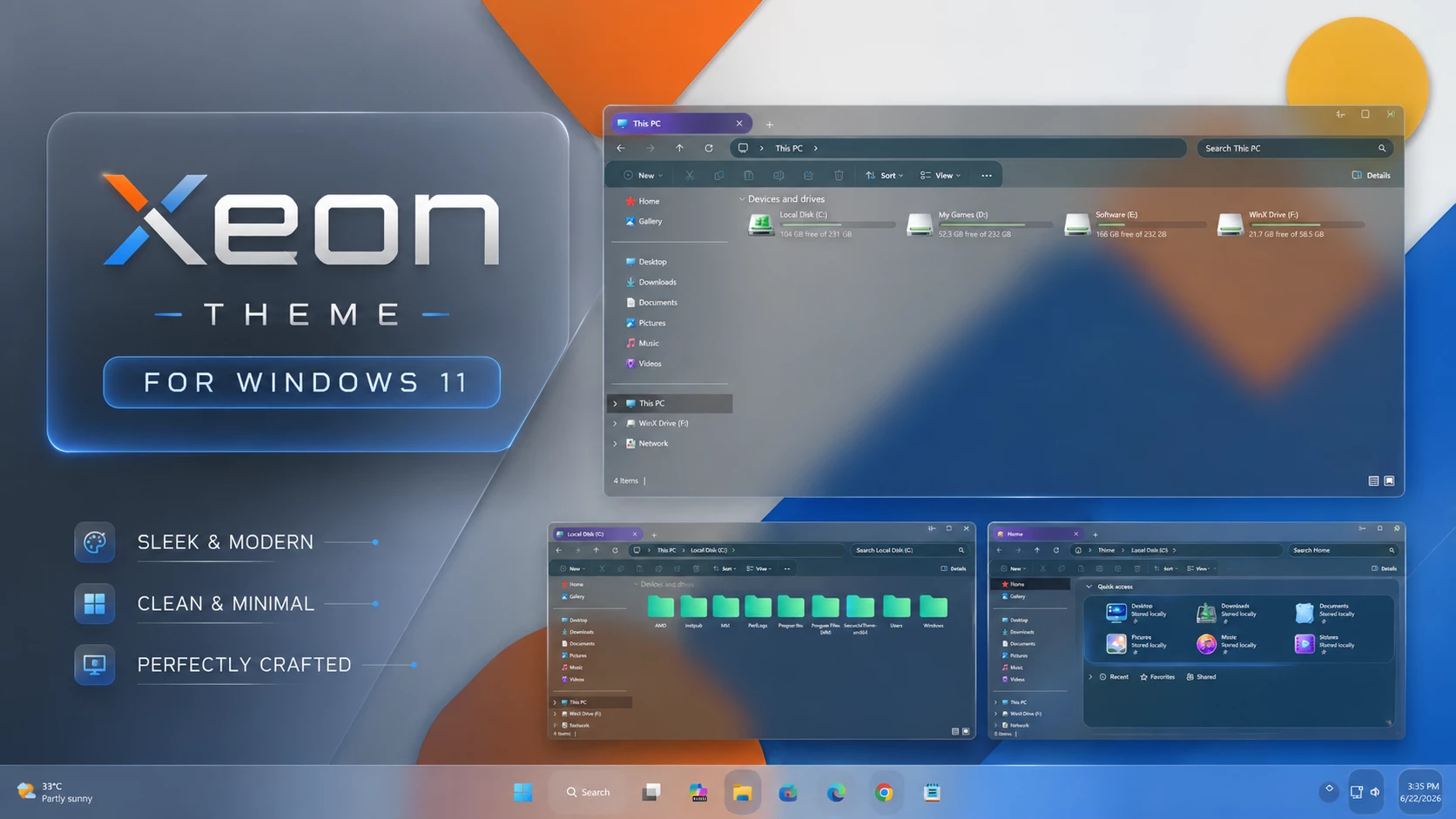Open Pictures quick access item in Home window

pos(1136,644)
